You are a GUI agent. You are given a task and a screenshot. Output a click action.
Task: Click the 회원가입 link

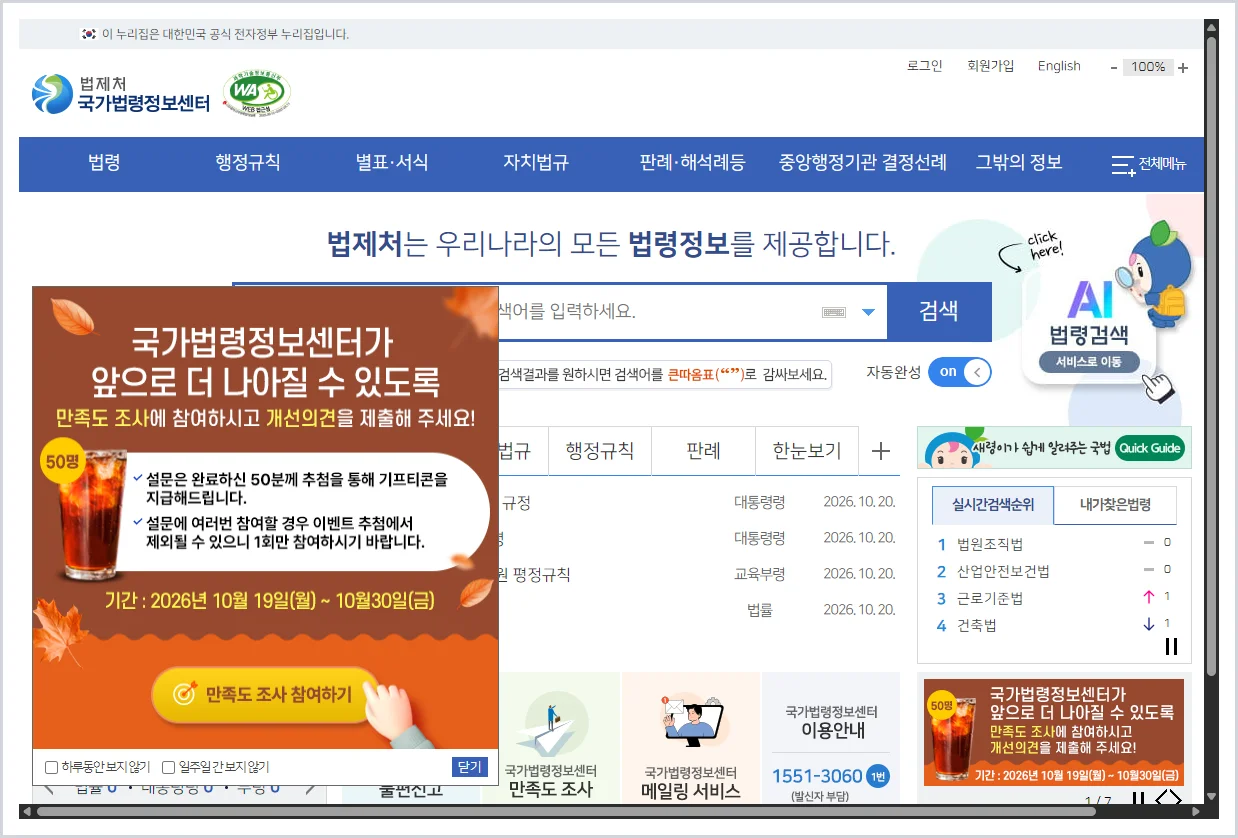click(x=990, y=66)
